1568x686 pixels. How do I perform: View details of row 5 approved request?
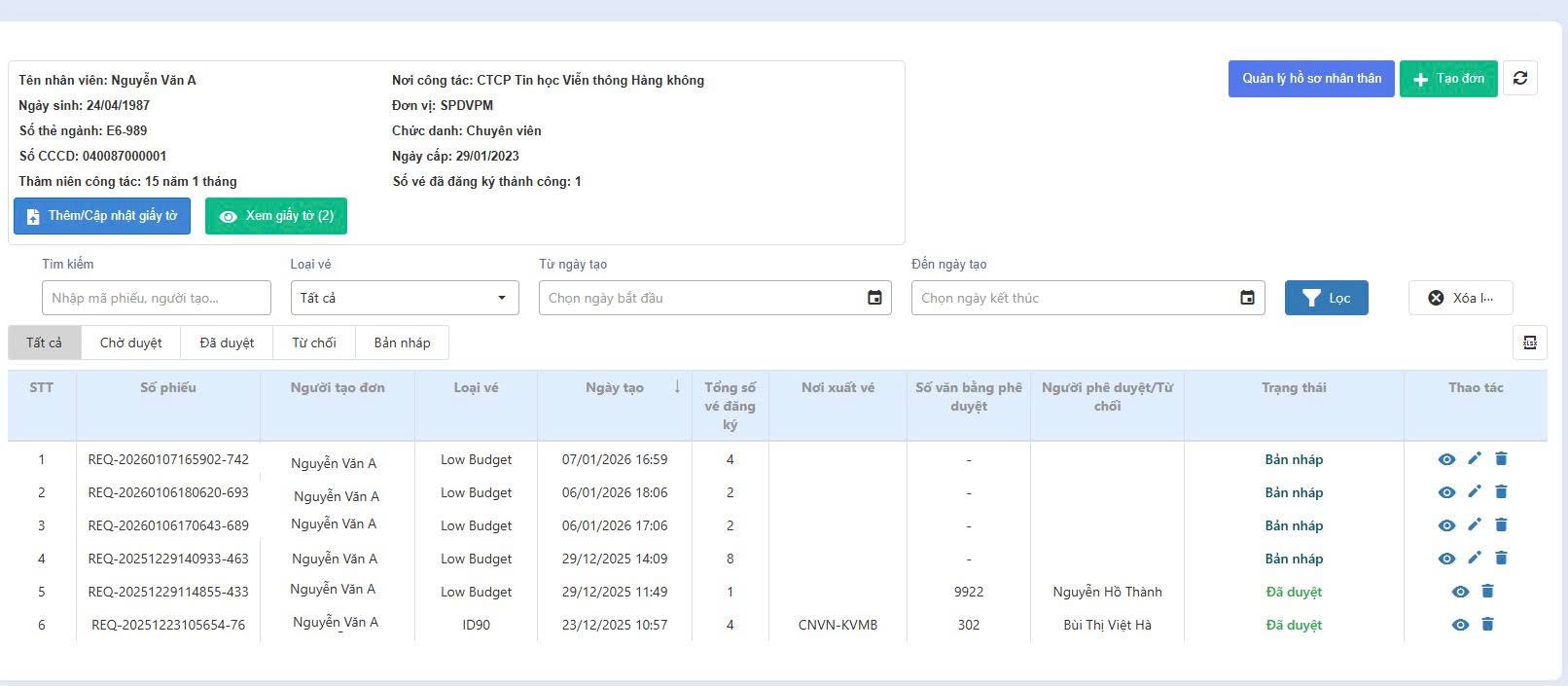click(1460, 592)
